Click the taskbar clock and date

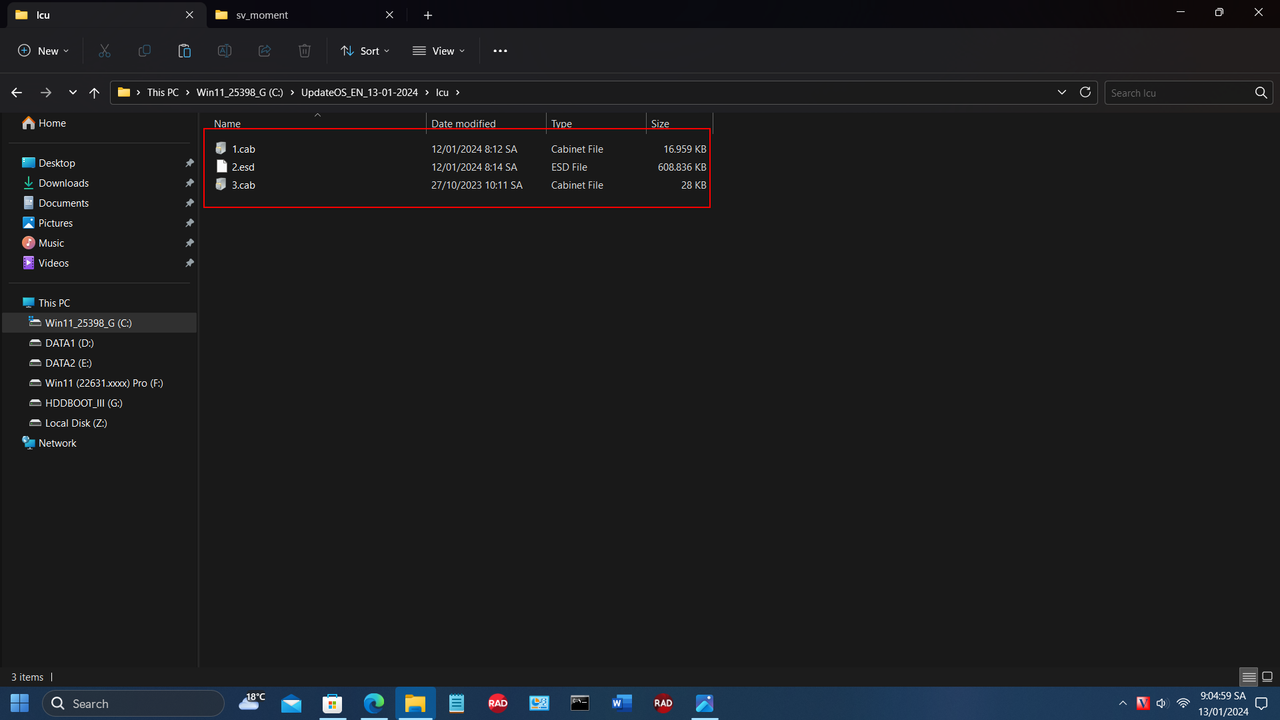click(1223, 703)
